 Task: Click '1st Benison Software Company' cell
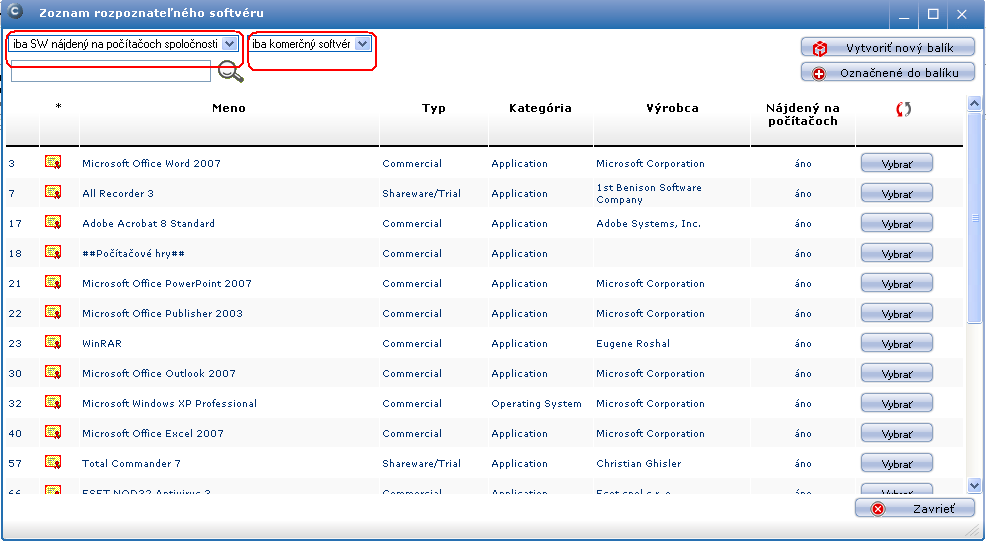(x=649, y=193)
